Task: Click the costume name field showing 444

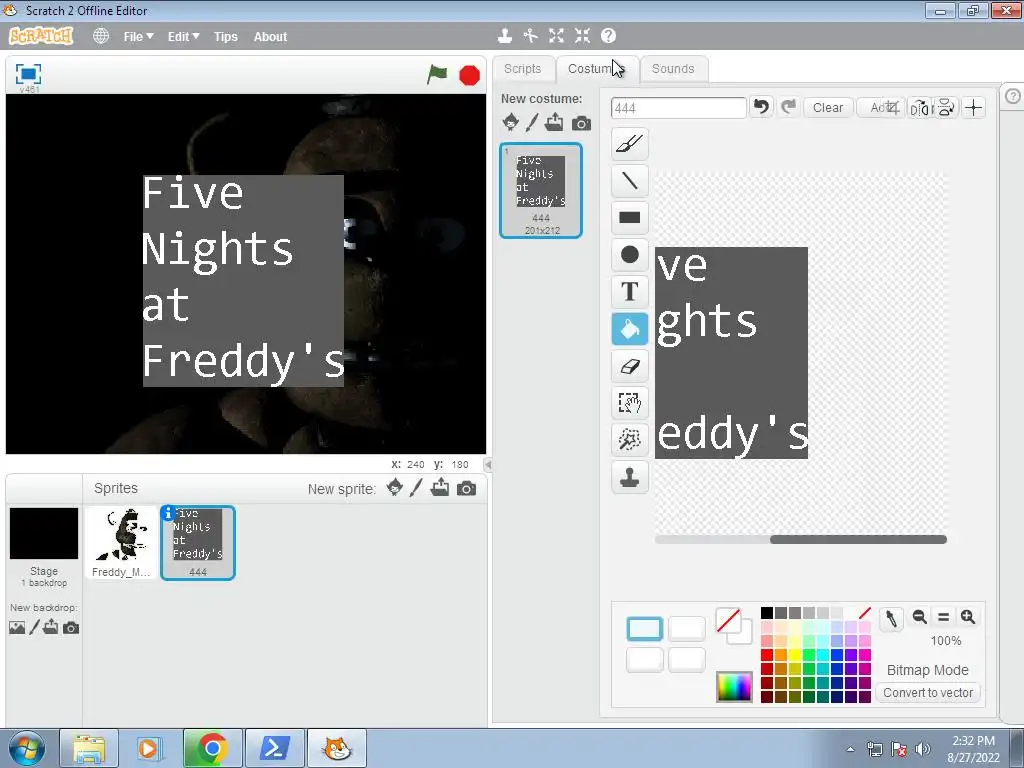Action: [x=679, y=108]
